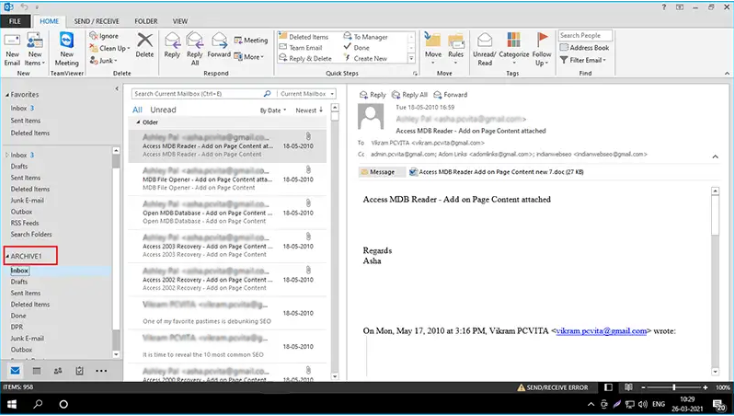Viewport: 734px width, 416px height.
Task: Switch to Calendar view in navigation bar
Action: click(37, 371)
